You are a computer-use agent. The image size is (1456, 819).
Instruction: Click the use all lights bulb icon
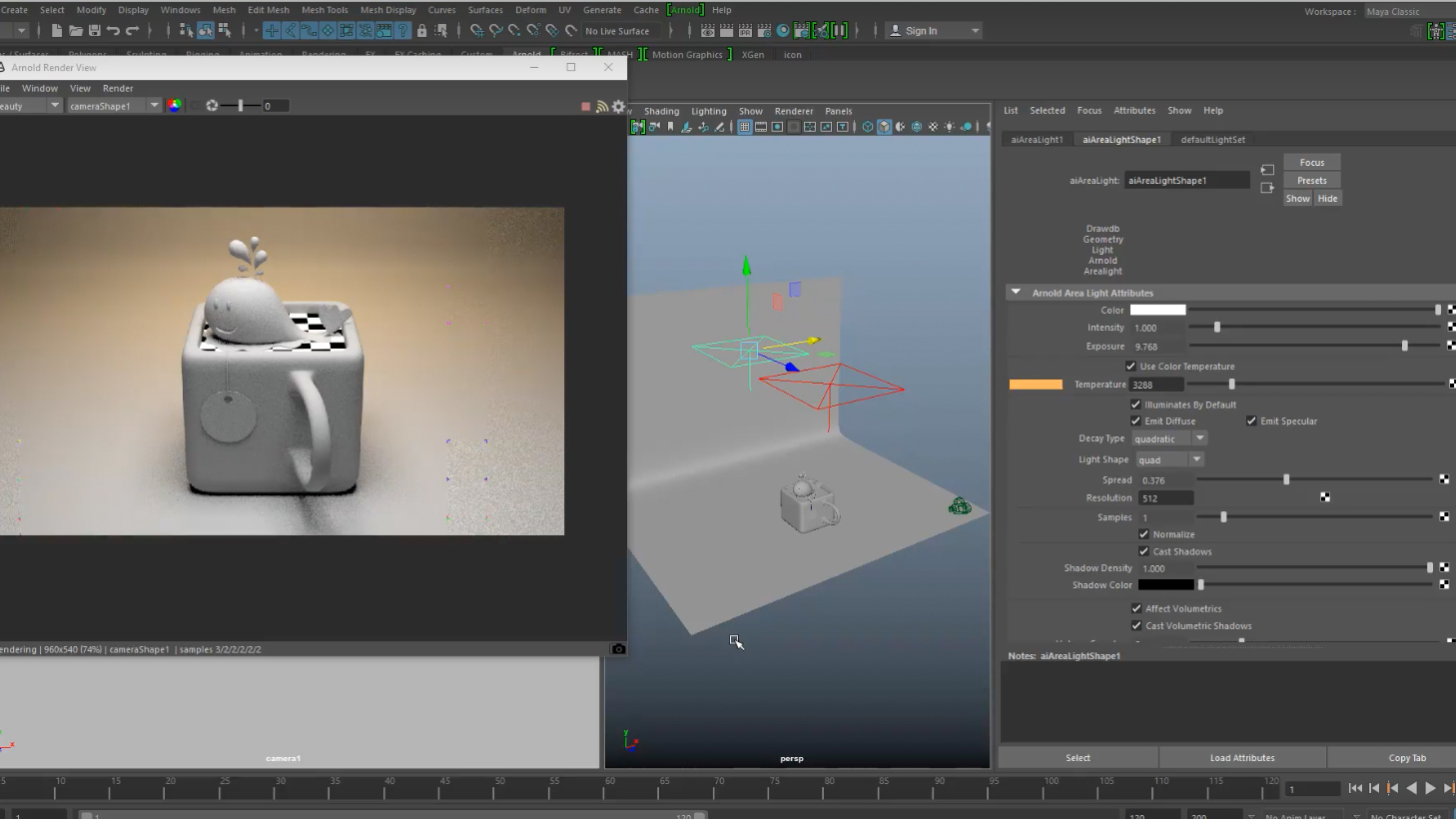(x=950, y=127)
